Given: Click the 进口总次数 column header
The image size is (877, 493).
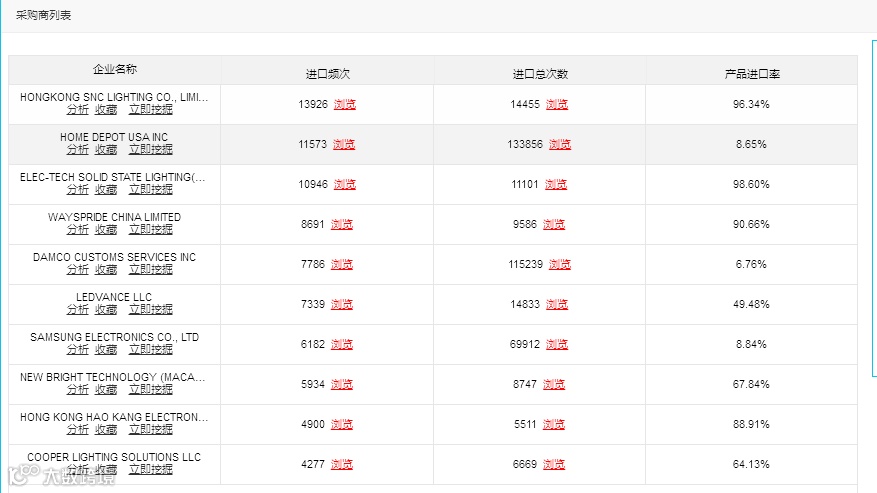Looking at the screenshot, I should click(x=540, y=74).
